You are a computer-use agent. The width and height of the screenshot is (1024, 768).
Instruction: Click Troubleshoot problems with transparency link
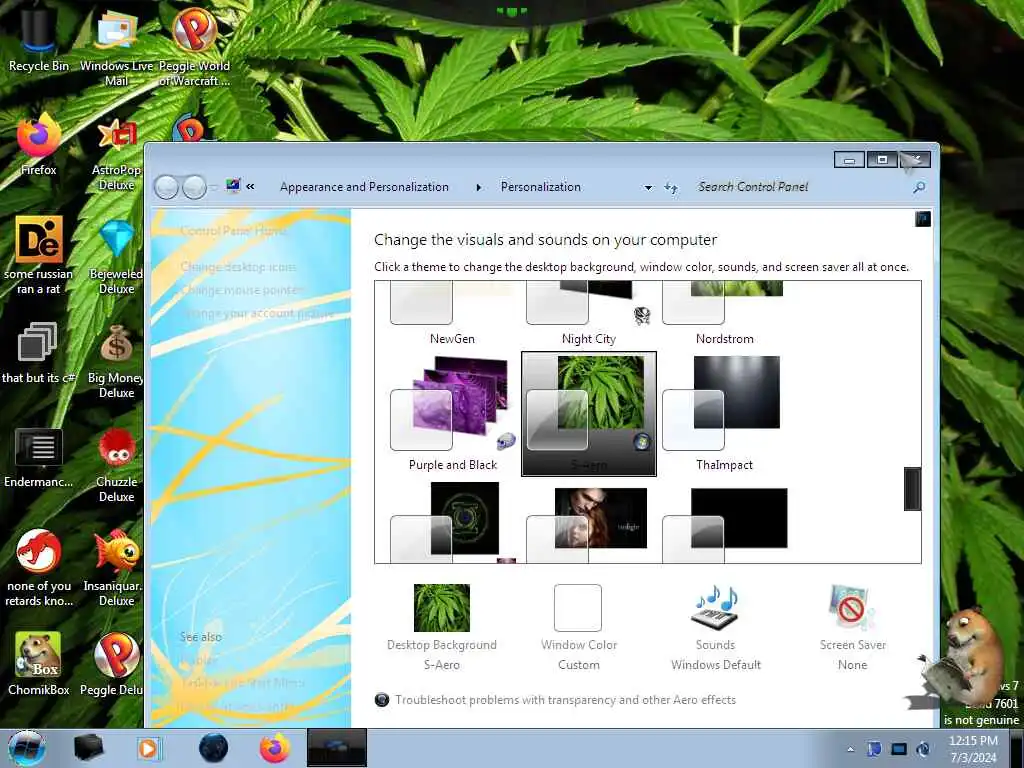point(565,699)
